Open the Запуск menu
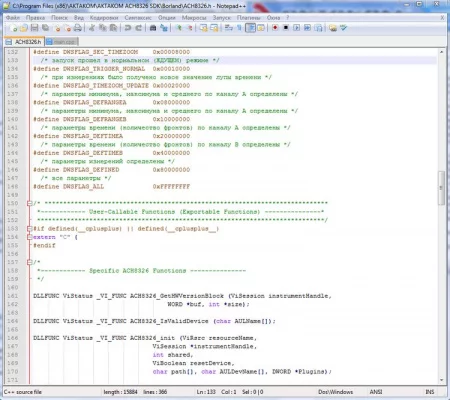450x400 pixels. point(222,18)
